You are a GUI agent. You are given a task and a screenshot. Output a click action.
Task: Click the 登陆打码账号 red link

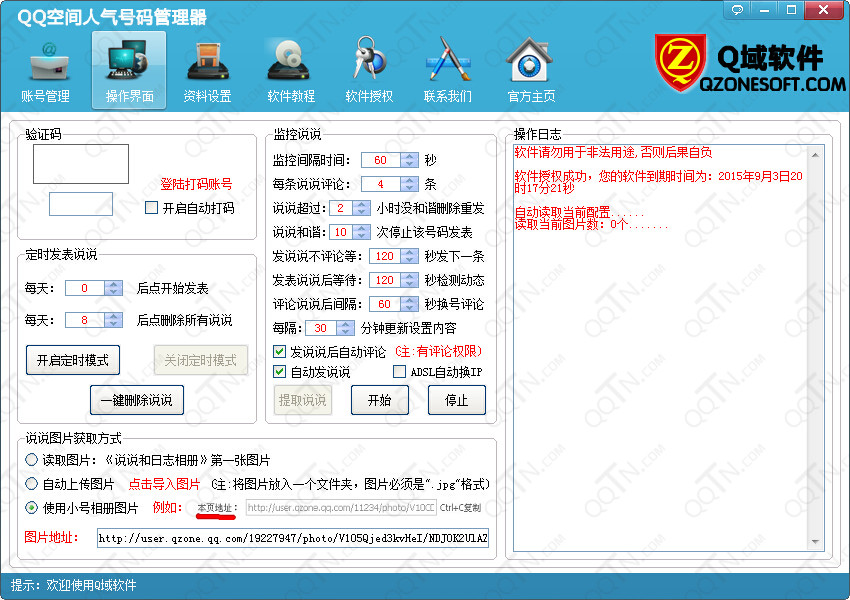pyautogui.click(x=196, y=184)
